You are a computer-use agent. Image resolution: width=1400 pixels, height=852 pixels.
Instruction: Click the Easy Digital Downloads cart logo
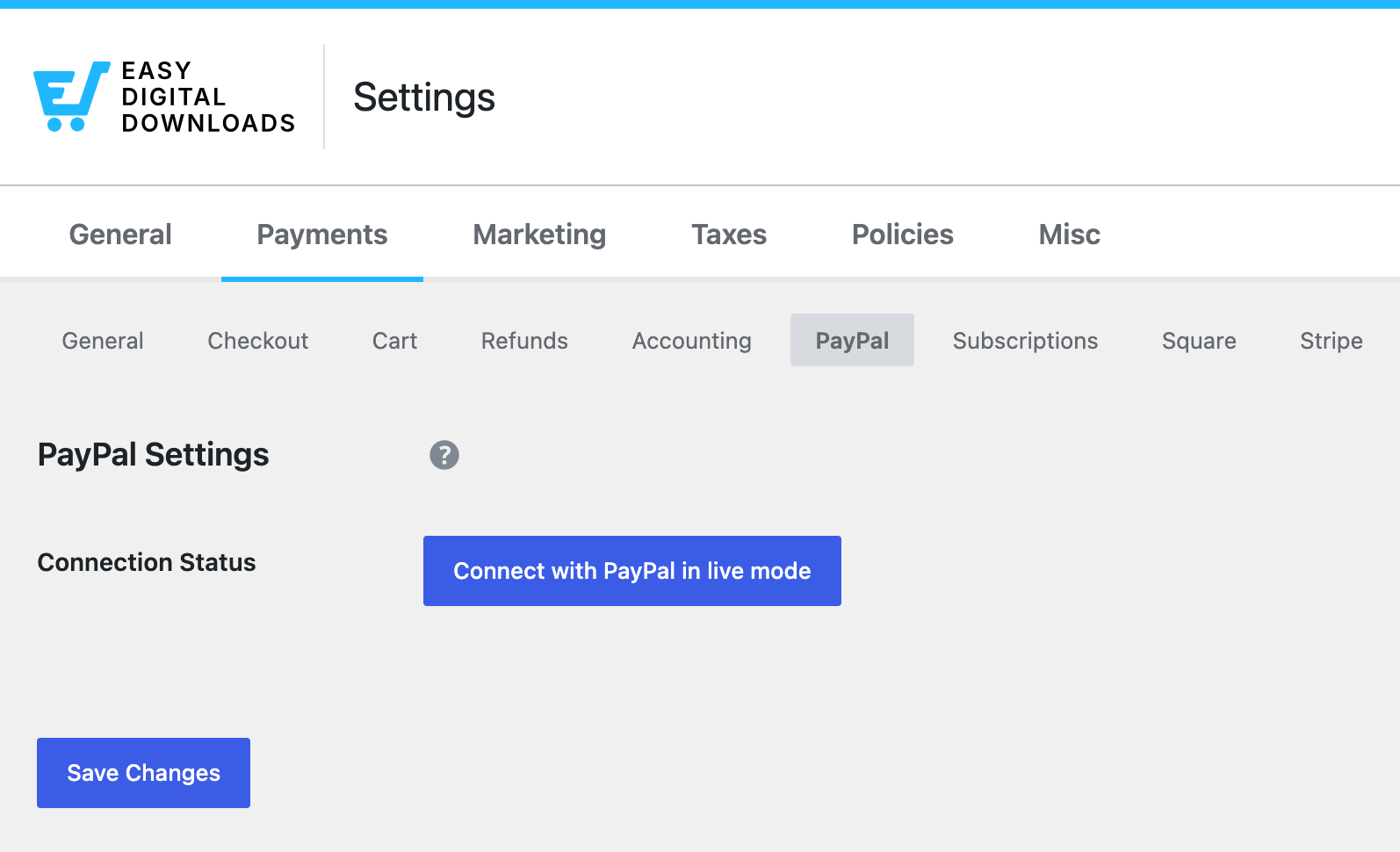coord(71,97)
